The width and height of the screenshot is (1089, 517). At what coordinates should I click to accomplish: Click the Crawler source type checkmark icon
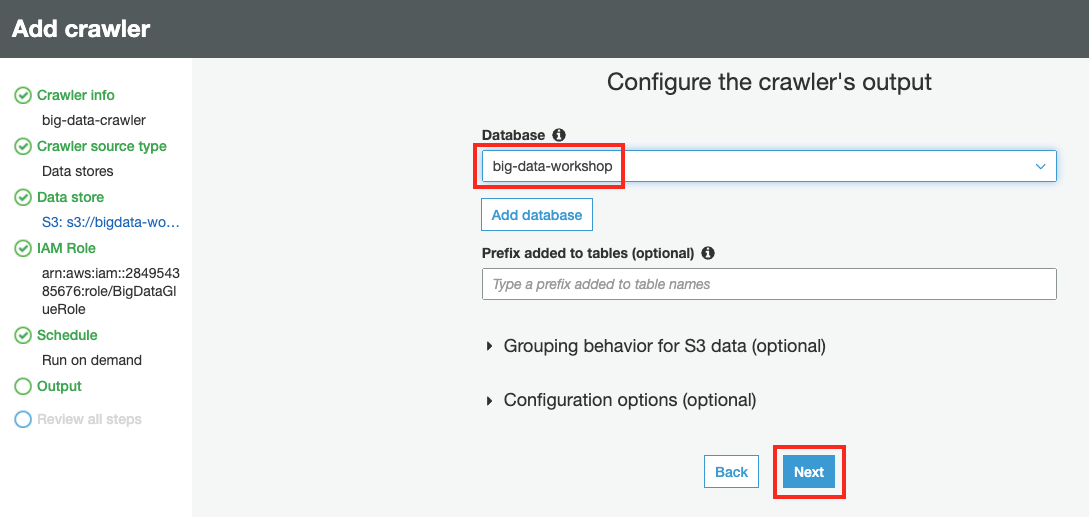pyautogui.click(x=23, y=147)
